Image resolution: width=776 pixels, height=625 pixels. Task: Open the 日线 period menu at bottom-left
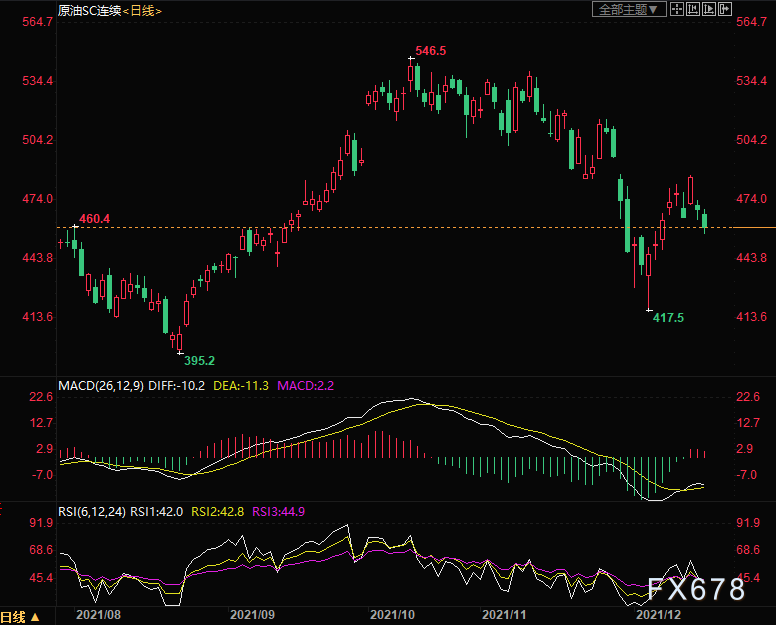click(20, 617)
